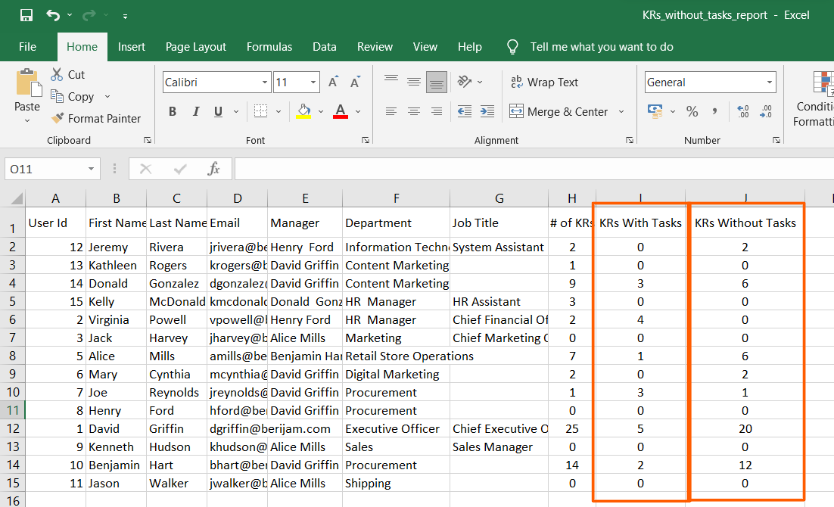Viewport: 834px width, 507px height.
Task: Open the Merge & Center dropdown arrow
Action: point(621,112)
